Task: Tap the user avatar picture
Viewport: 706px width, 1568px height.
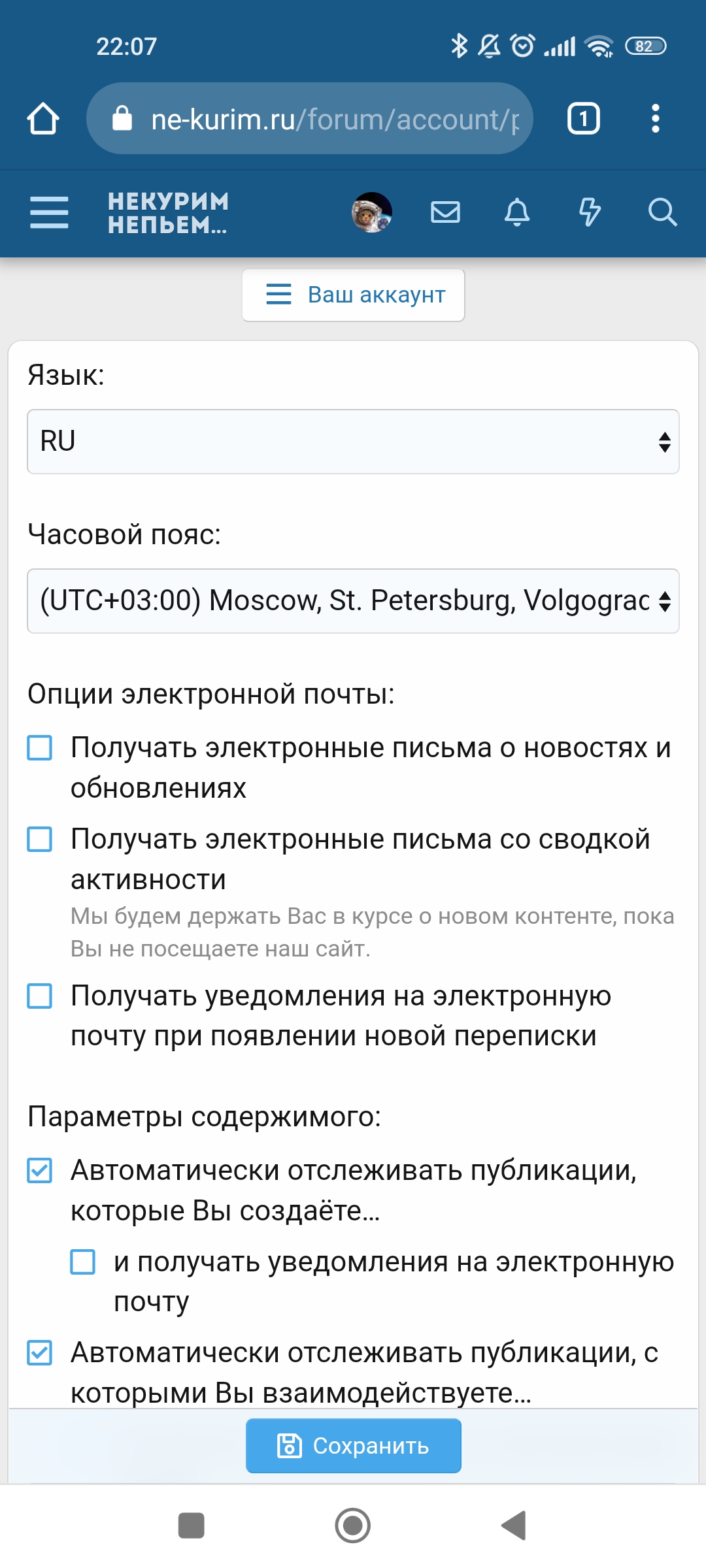Action: (372, 212)
